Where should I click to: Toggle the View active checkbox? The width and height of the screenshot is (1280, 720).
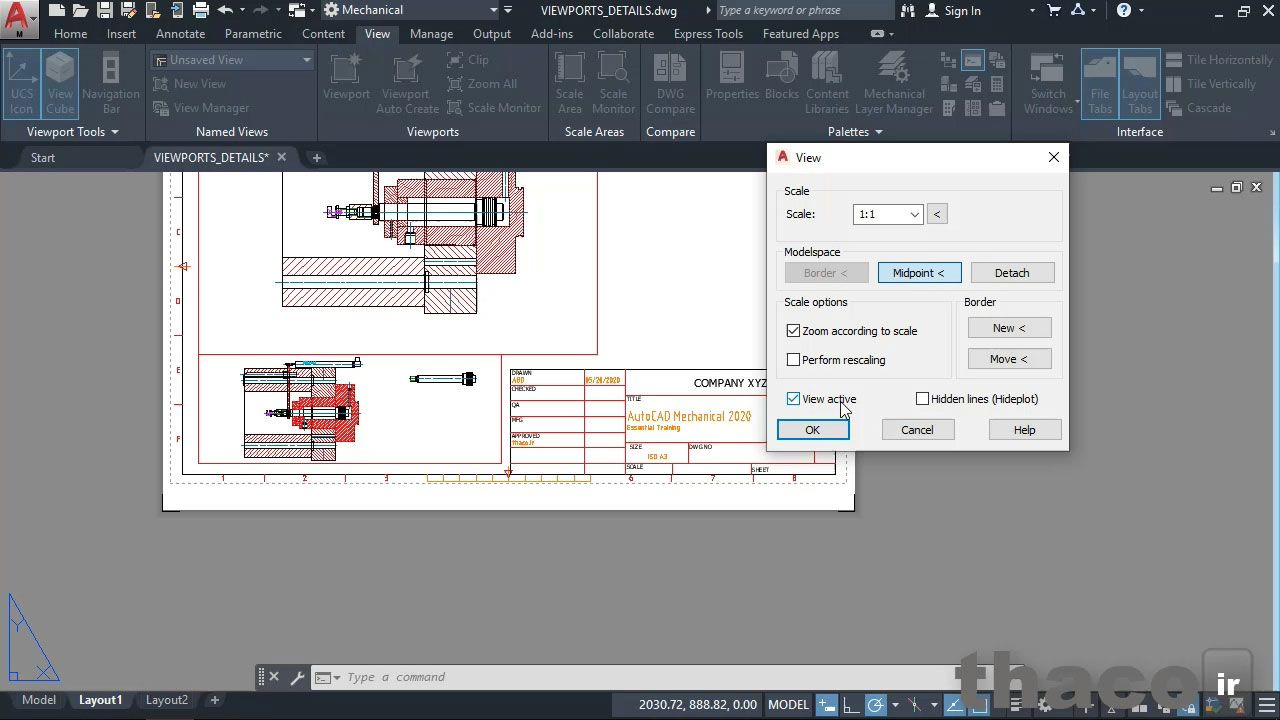(794, 399)
